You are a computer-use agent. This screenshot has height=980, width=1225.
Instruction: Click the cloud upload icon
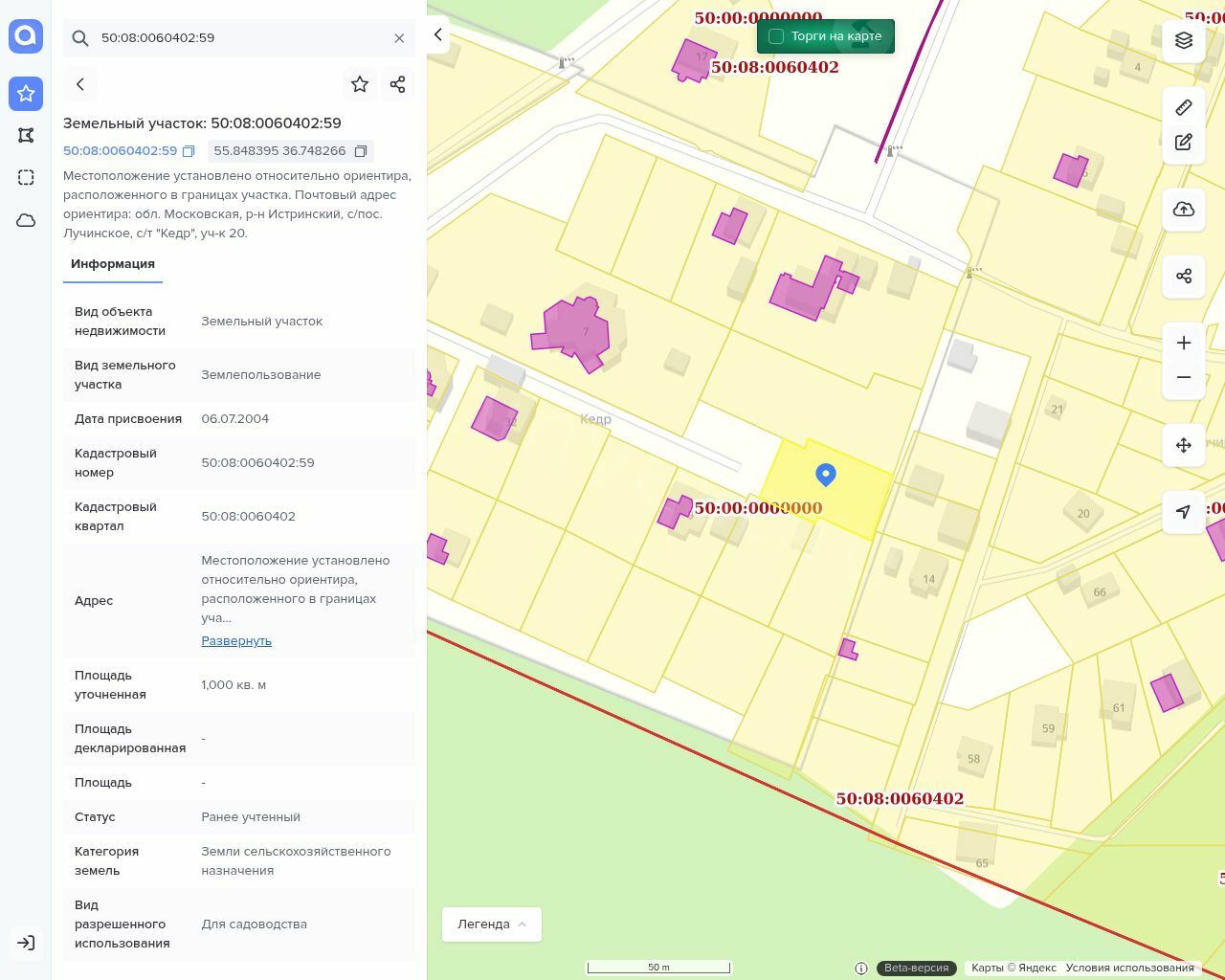pos(1184,210)
